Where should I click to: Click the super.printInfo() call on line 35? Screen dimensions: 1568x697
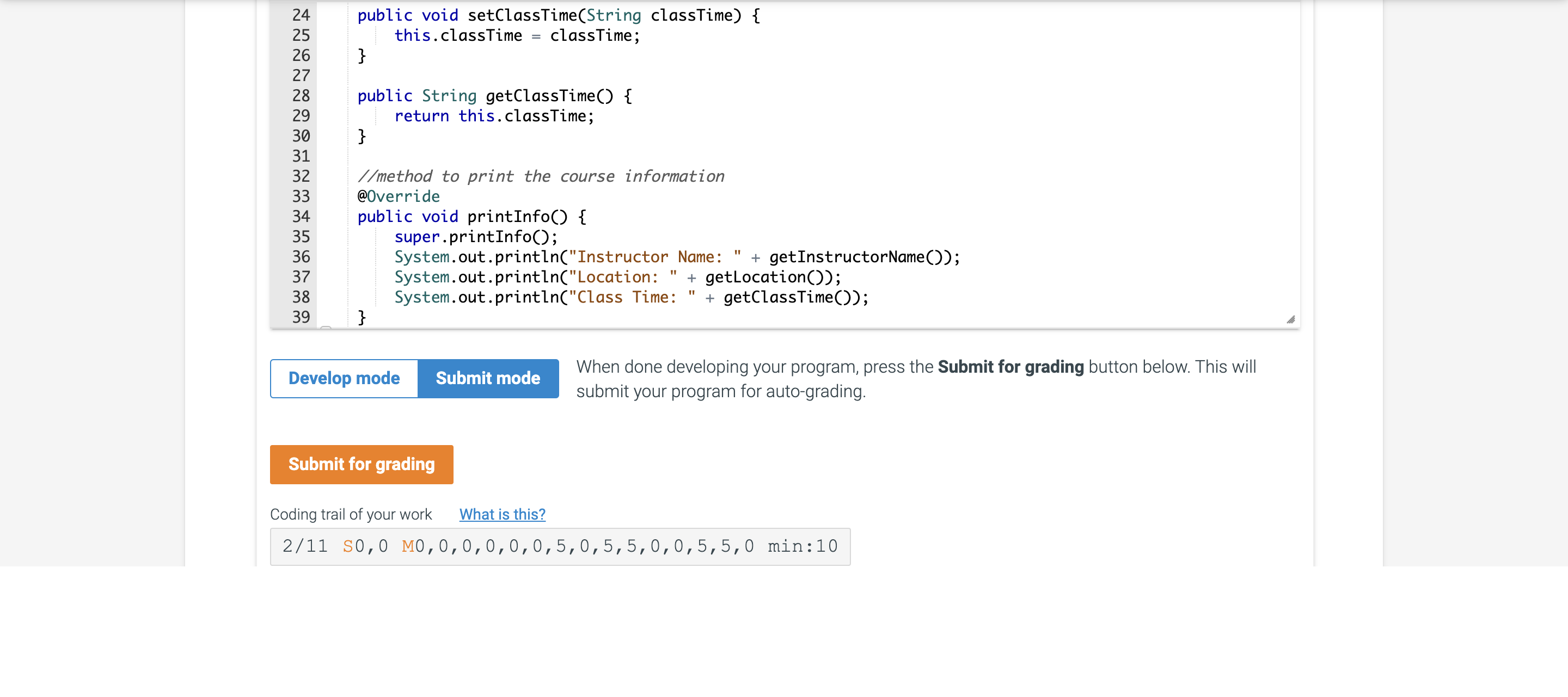click(x=475, y=237)
